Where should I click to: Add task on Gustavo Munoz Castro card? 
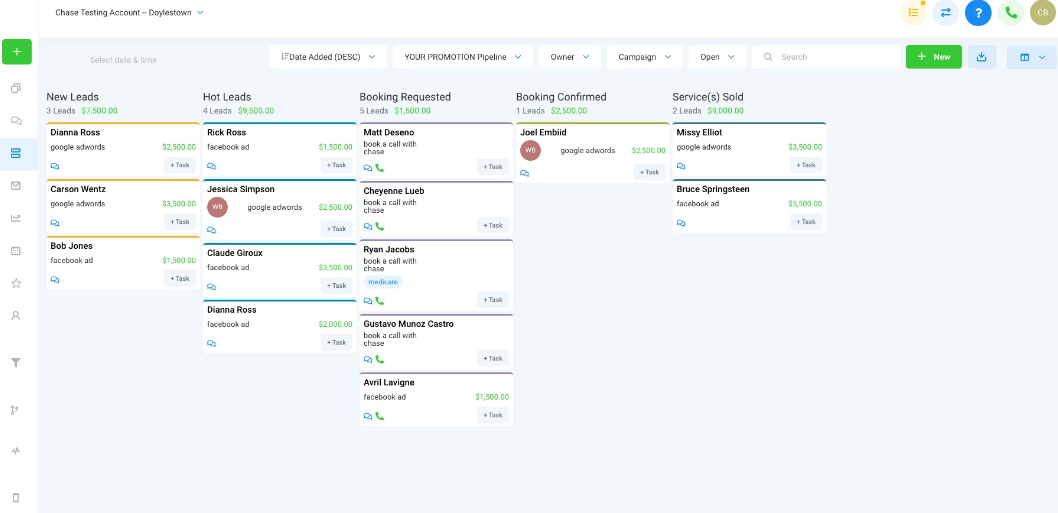(x=493, y=358)
